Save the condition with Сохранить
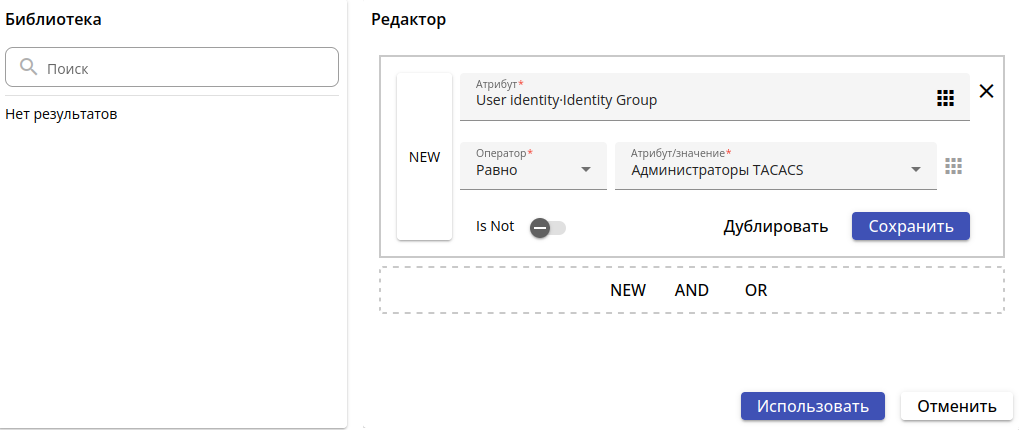 click(910, 226)
